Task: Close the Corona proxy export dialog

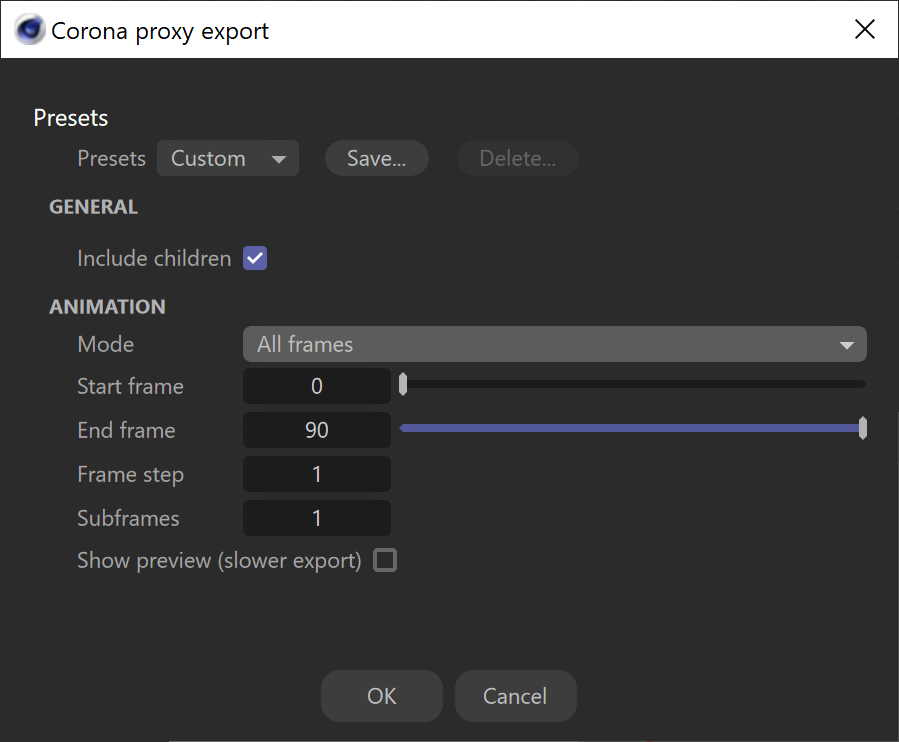Action: coord(865,29)
